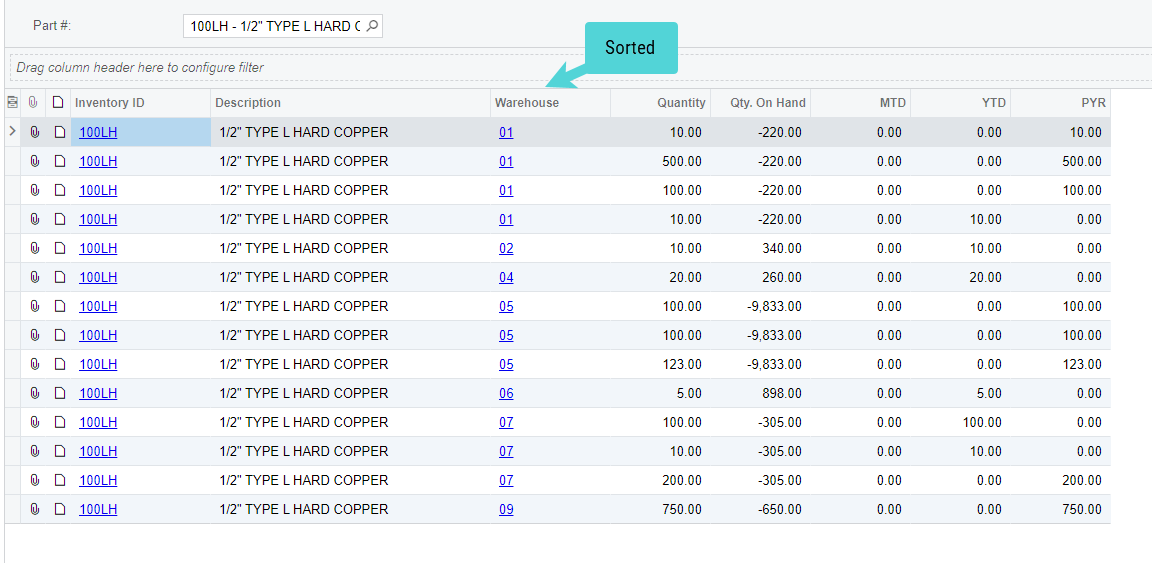Select Description cell in warehouse 09 row

pyautogui.click(x=350, y=509)
